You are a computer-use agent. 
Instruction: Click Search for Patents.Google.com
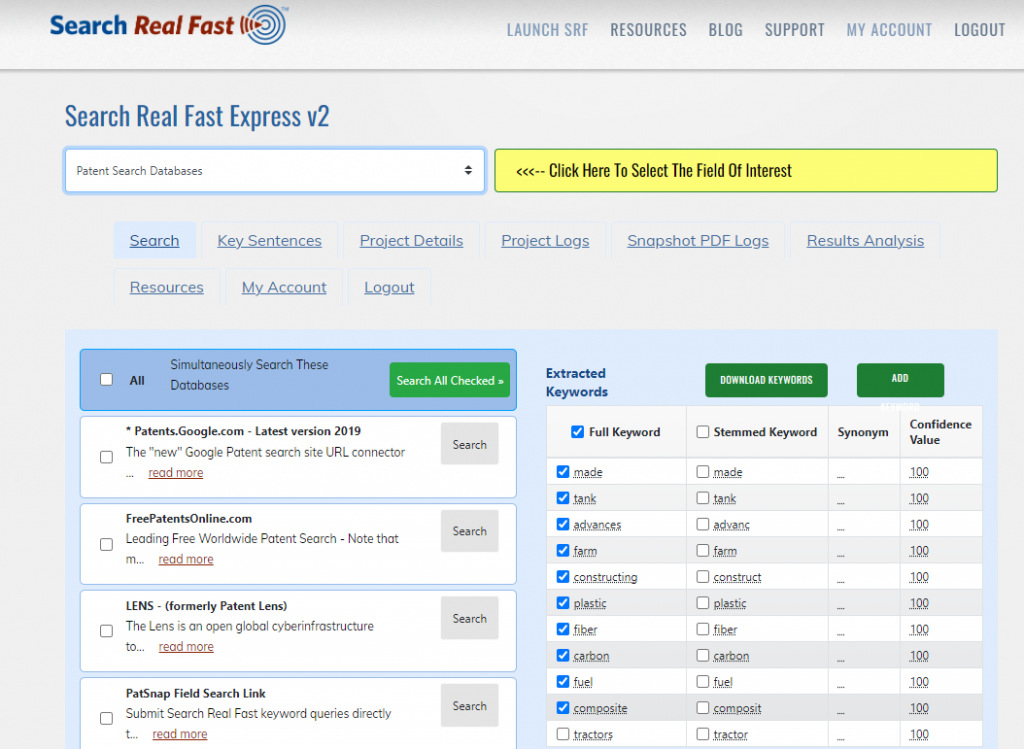[x=470, y=444]
